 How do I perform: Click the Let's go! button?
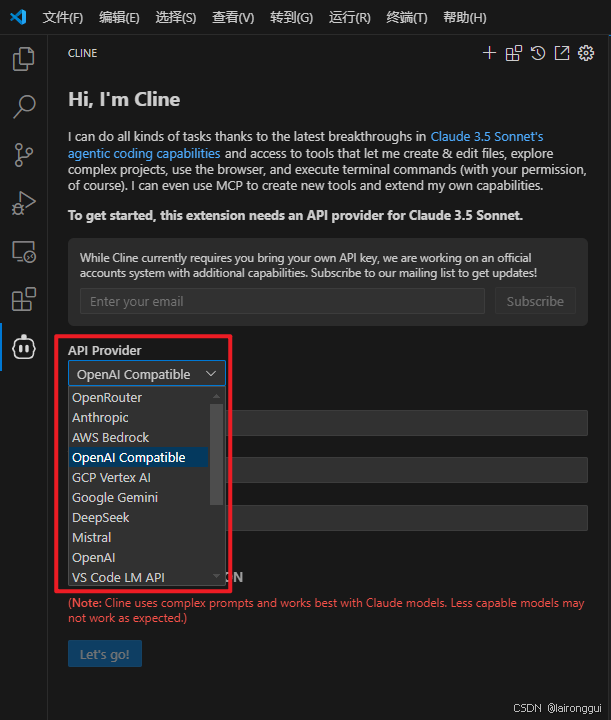point(105,653)
